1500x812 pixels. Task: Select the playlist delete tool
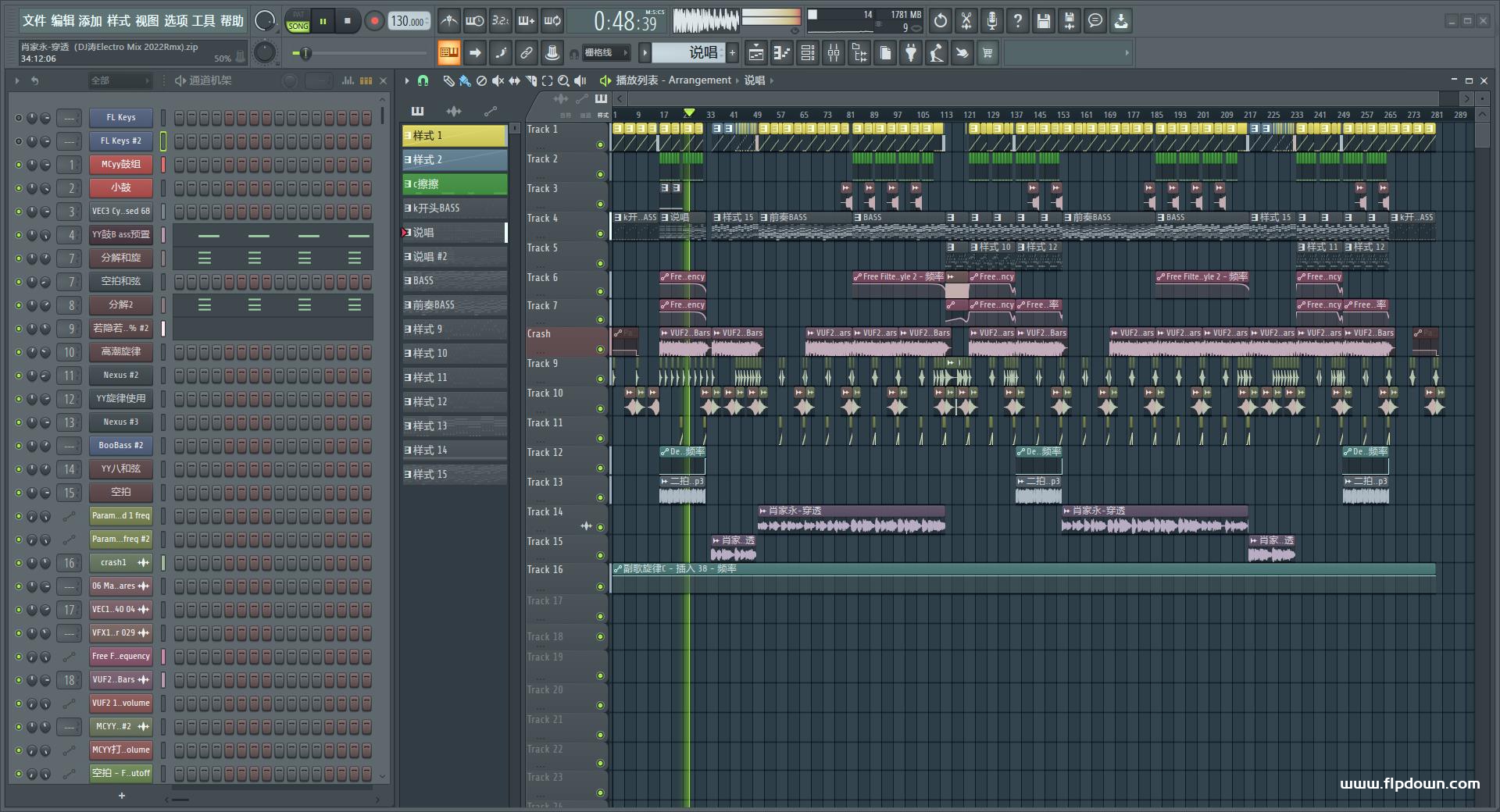tap(481, 80)
